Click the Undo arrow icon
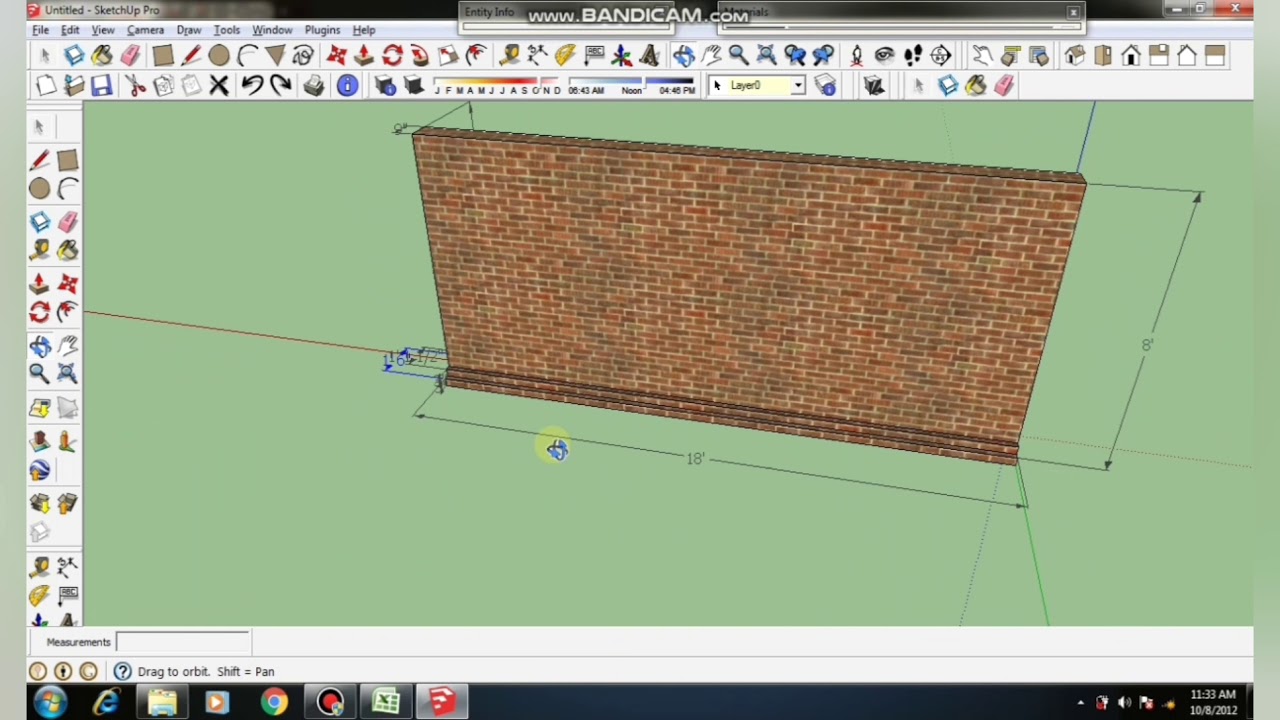 click(x=252, y=86)
